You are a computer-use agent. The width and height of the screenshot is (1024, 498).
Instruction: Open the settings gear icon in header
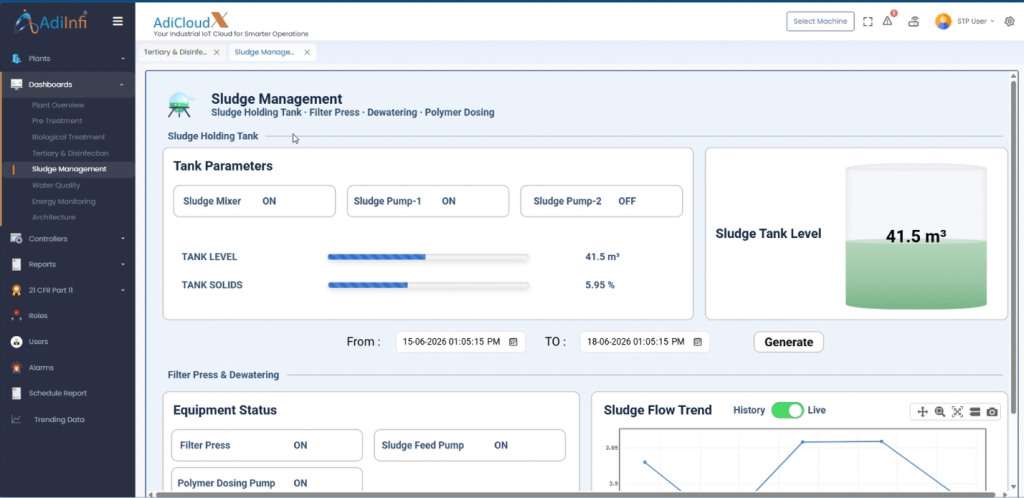pyautogui.click(x=1009, y=22)
